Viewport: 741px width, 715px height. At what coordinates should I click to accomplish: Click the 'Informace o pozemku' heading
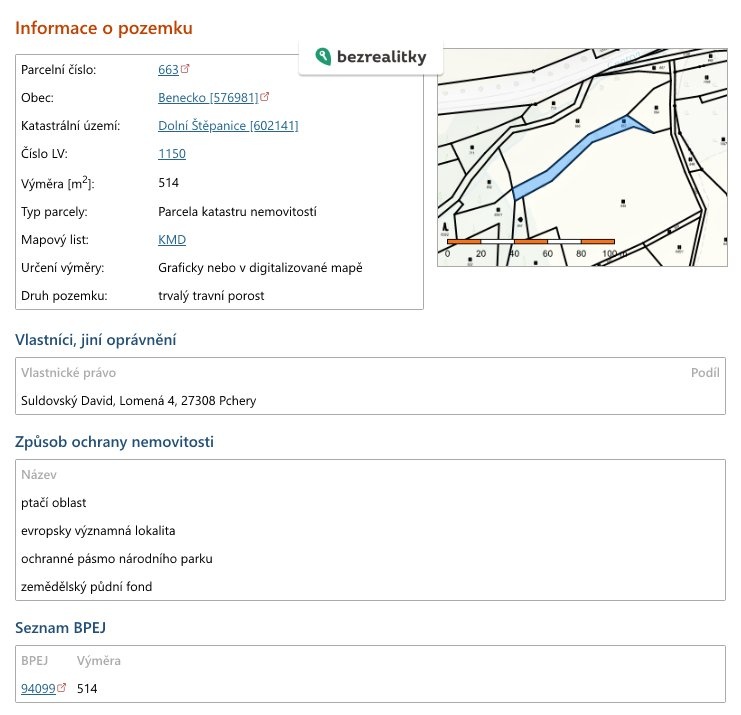(x=103, y=28)
